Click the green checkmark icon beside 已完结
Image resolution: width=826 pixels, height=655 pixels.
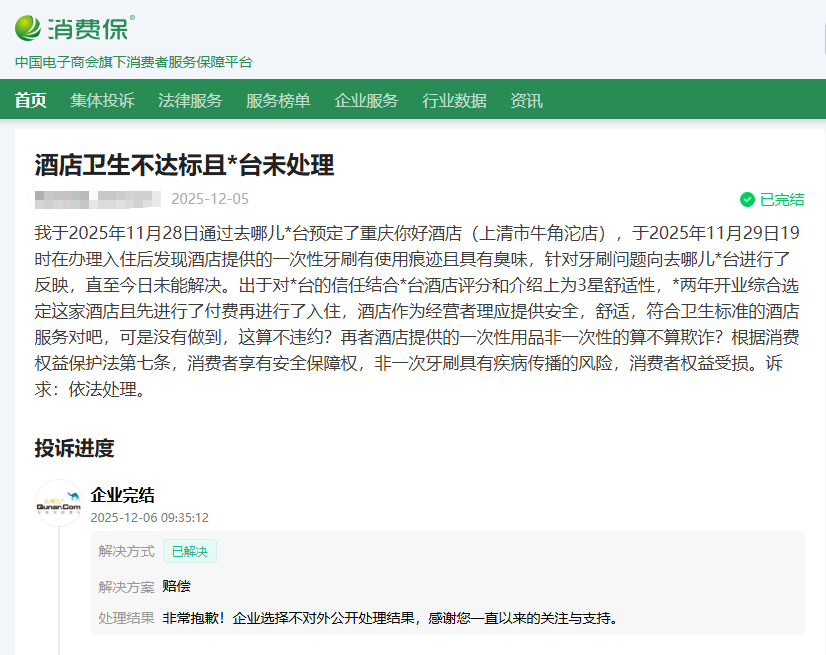[x=747, y=199]
